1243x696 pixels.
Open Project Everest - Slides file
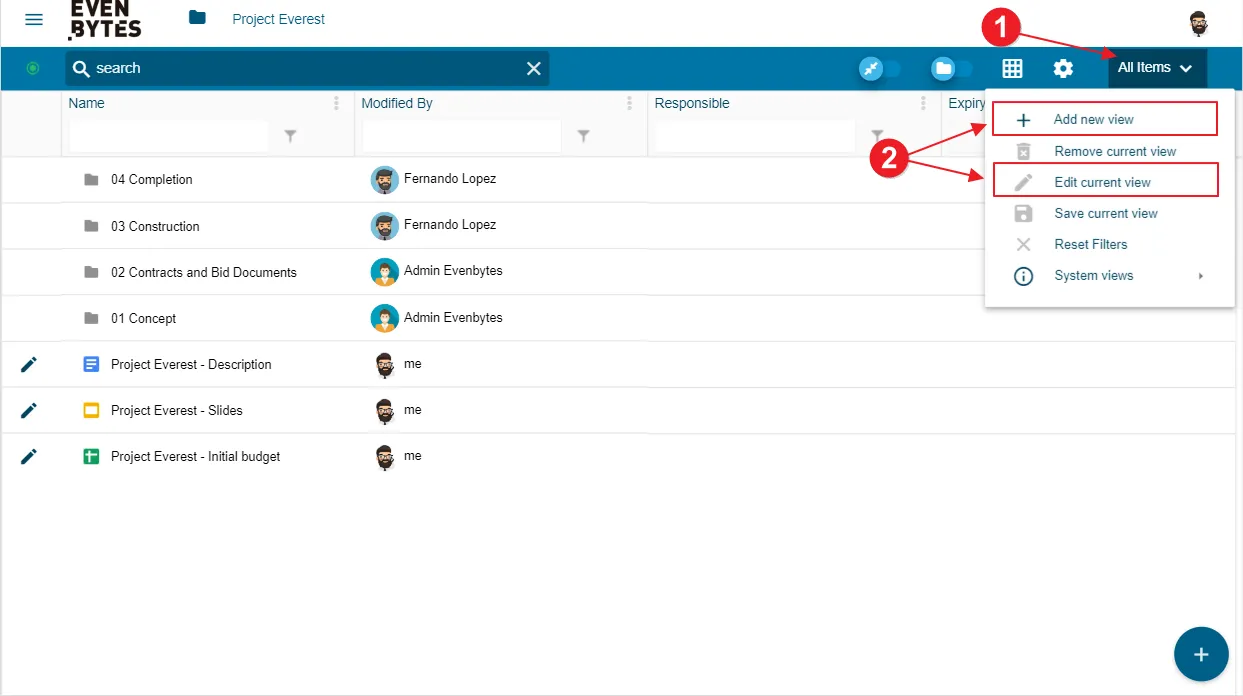click(177, 410)
